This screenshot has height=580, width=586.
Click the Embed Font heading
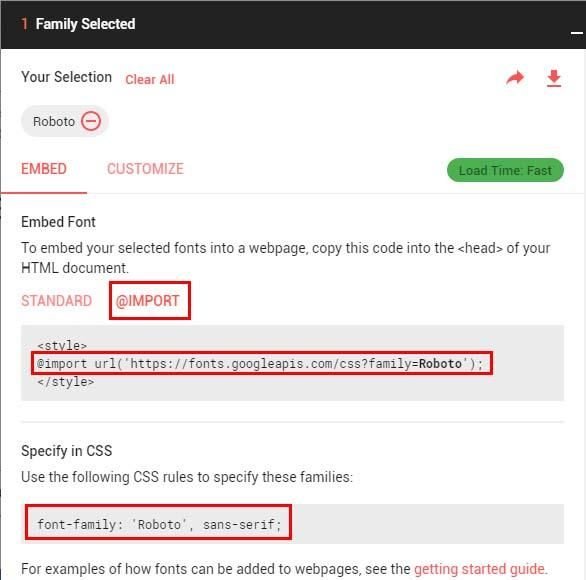(58, 222)
